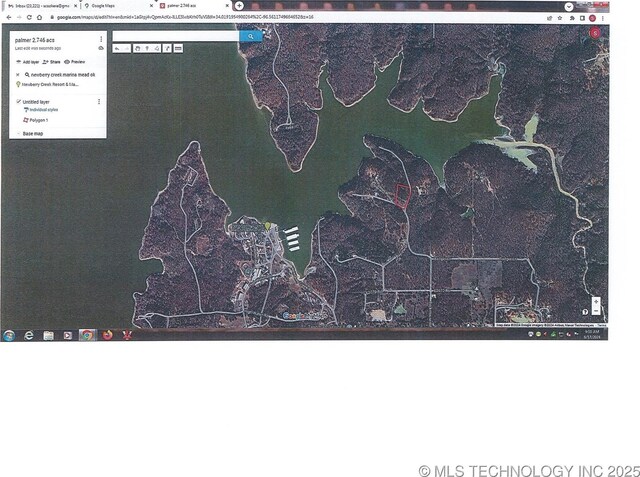
Task: Select the palmer 2.746 acs tab
Action: 194,6
